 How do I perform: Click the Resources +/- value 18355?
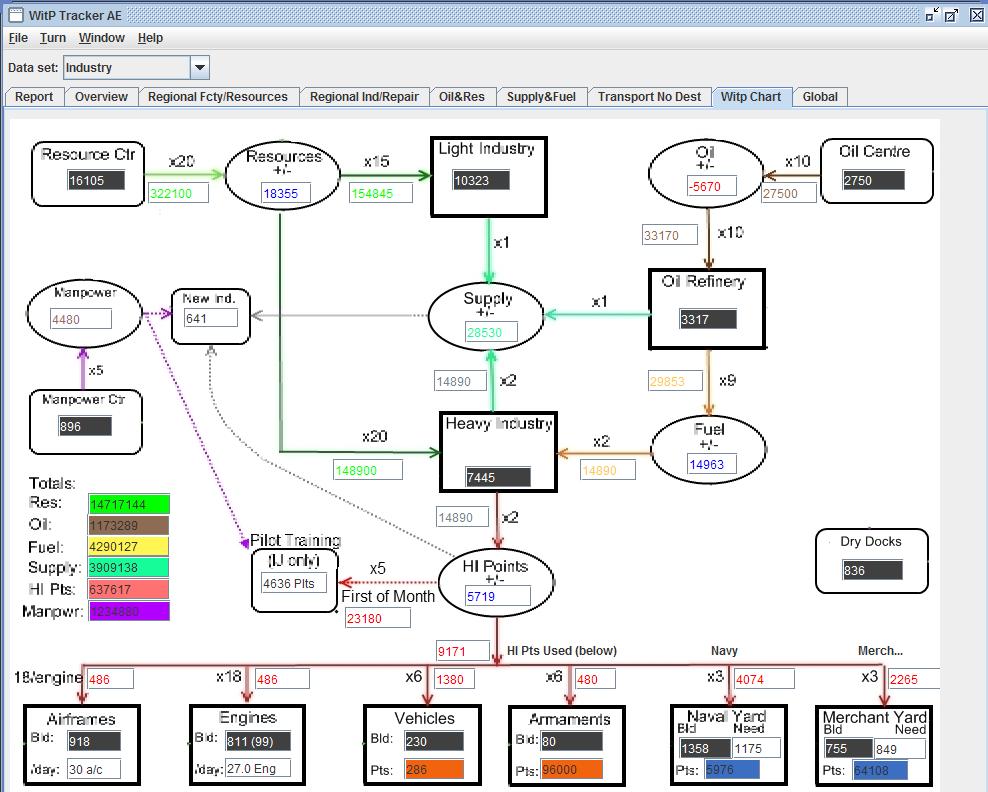[x=285, y=193]
